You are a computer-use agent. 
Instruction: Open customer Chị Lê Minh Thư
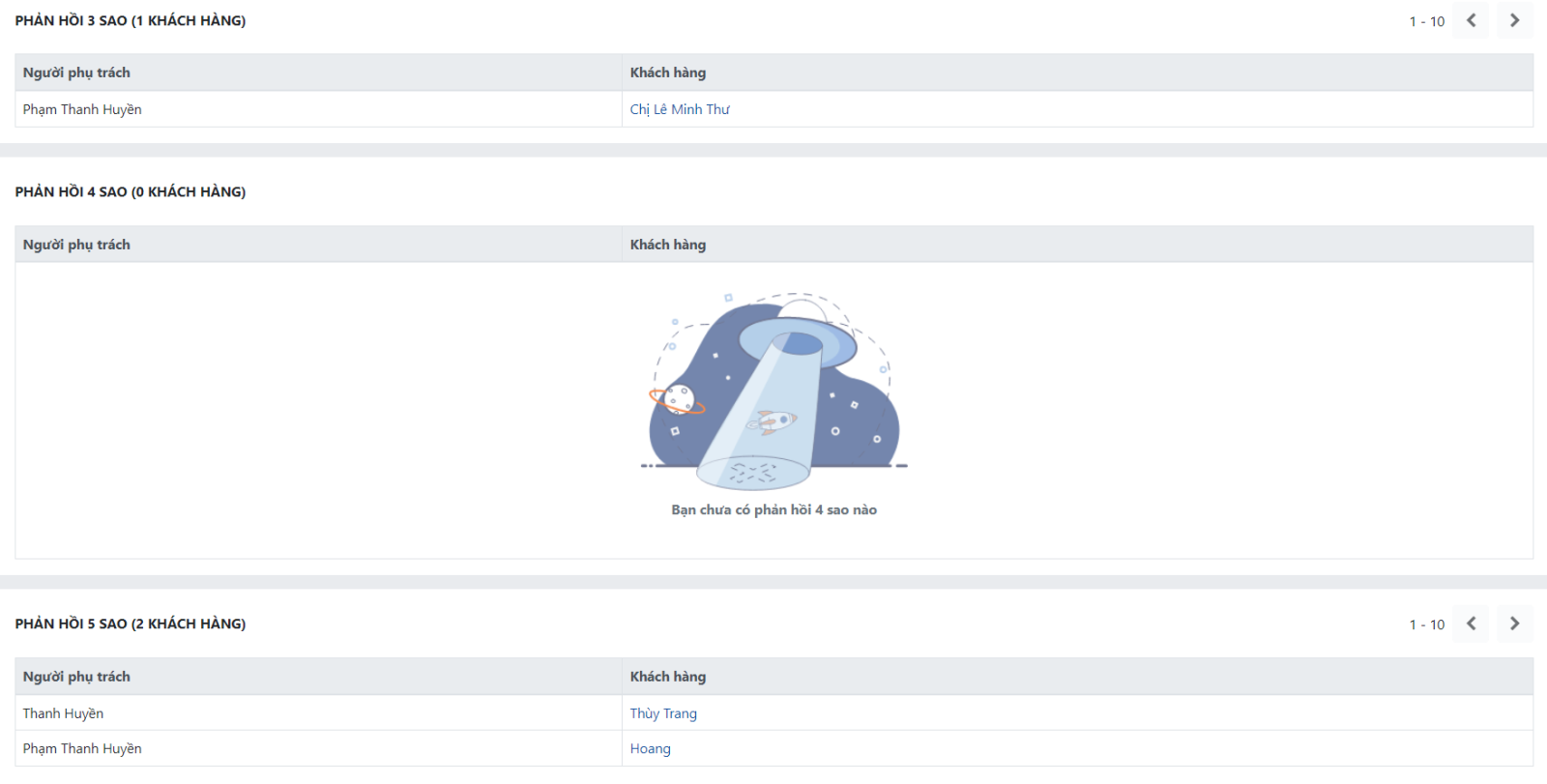[680, 109]
